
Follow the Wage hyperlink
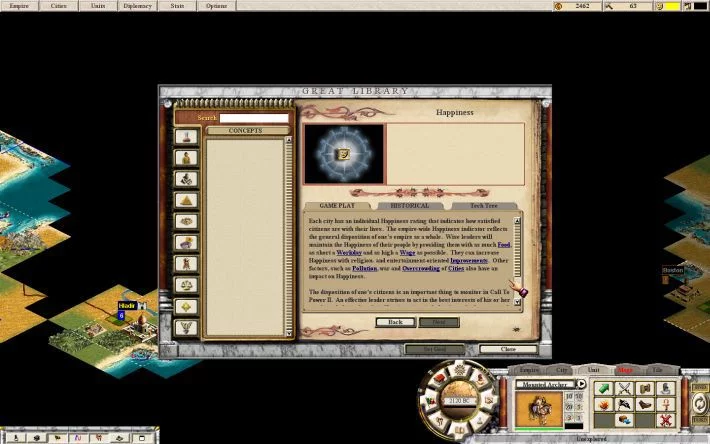[x=407, y=253]
